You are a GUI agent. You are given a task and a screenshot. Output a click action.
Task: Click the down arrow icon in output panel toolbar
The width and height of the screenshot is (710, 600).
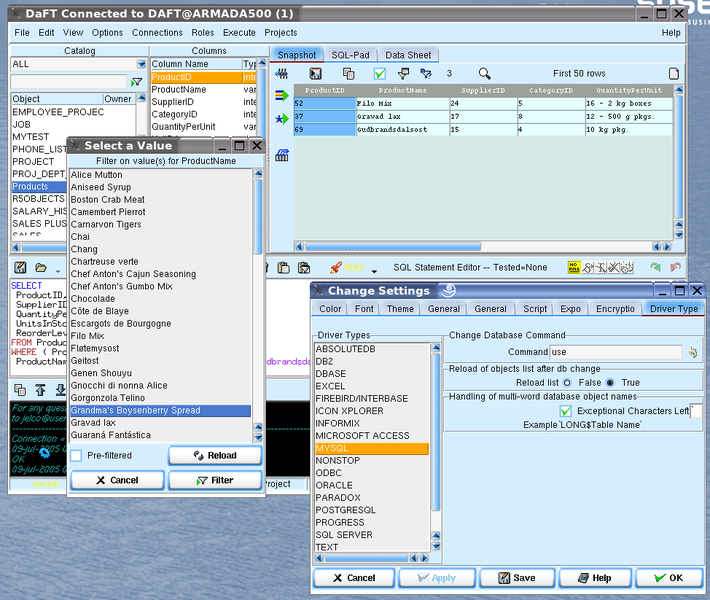pyautogui.click(x=61, y=389)
